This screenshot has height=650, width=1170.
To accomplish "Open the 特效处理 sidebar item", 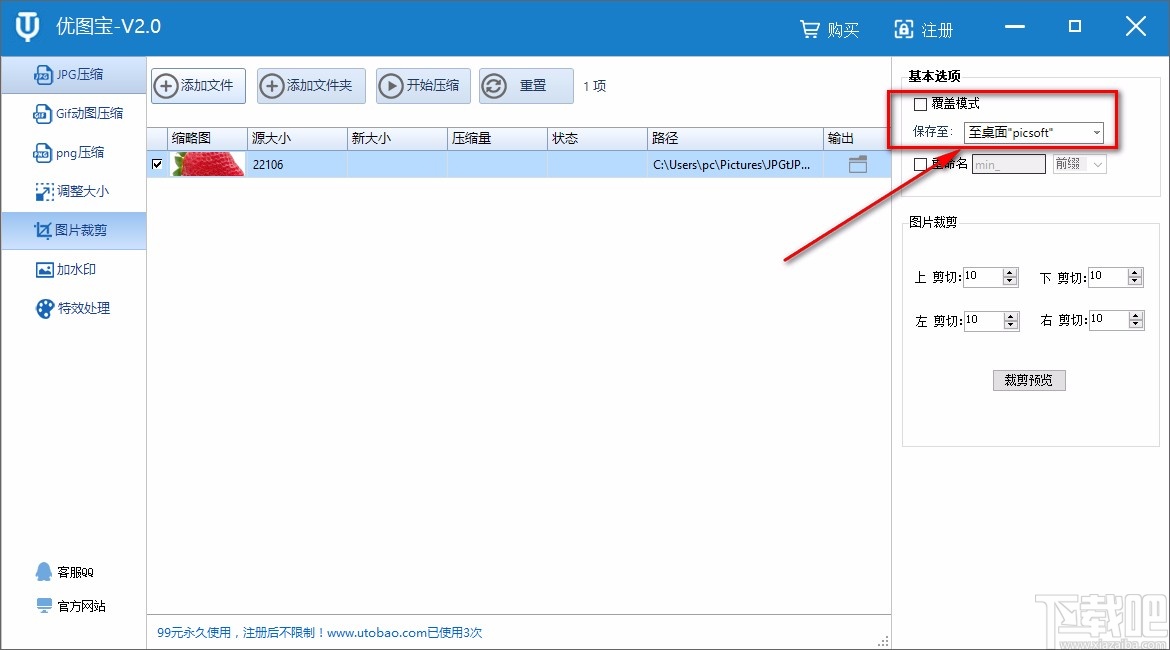I will [73, 308].
